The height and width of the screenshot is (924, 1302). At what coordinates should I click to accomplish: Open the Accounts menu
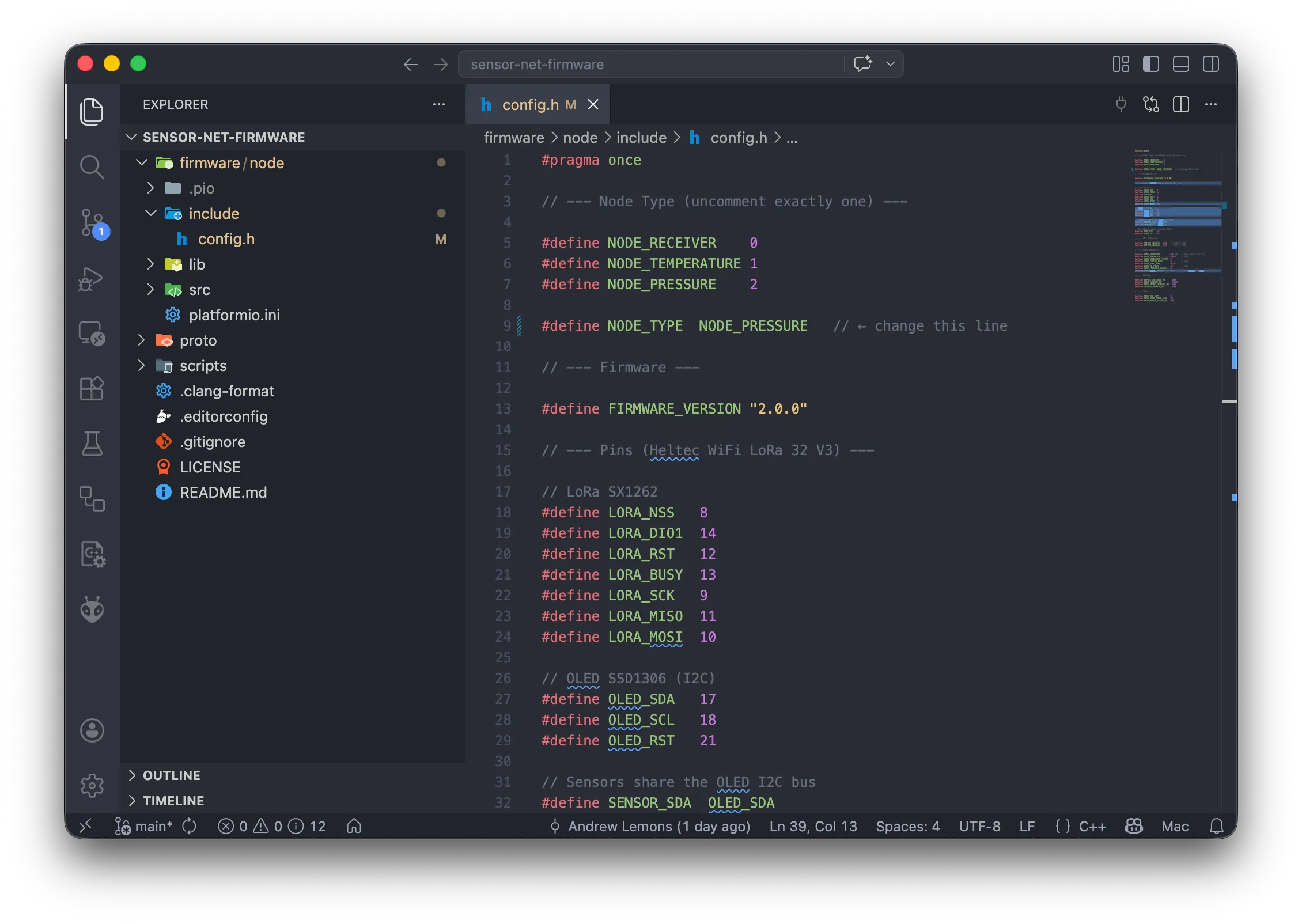pyautogui.click(x=92, y=730)
